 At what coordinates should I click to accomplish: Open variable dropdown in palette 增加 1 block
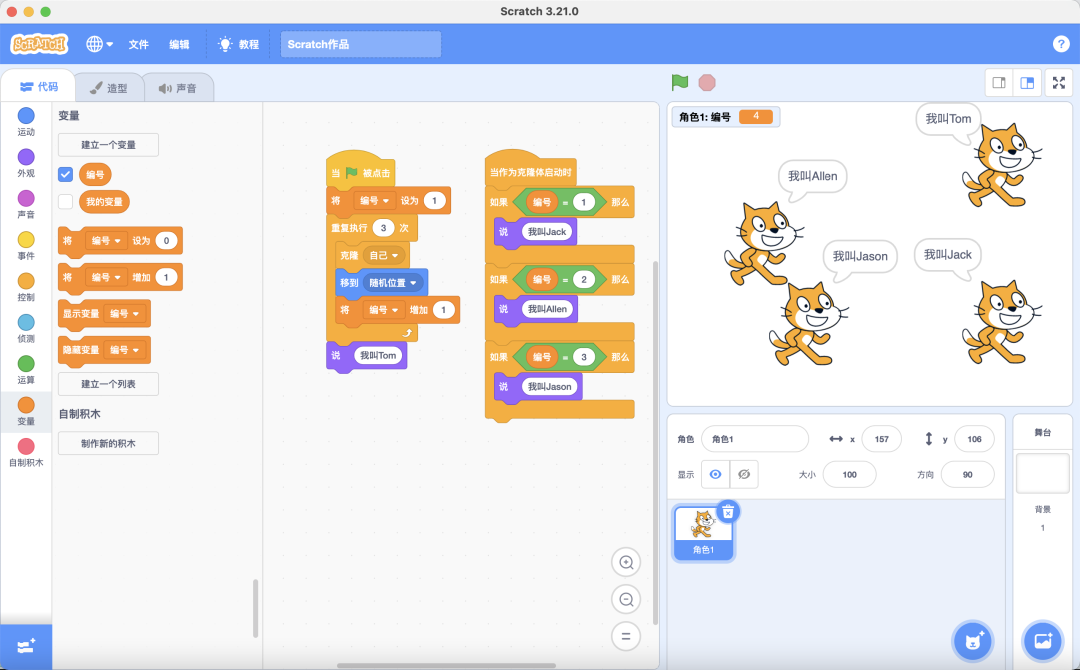click(x=106, y=277)
